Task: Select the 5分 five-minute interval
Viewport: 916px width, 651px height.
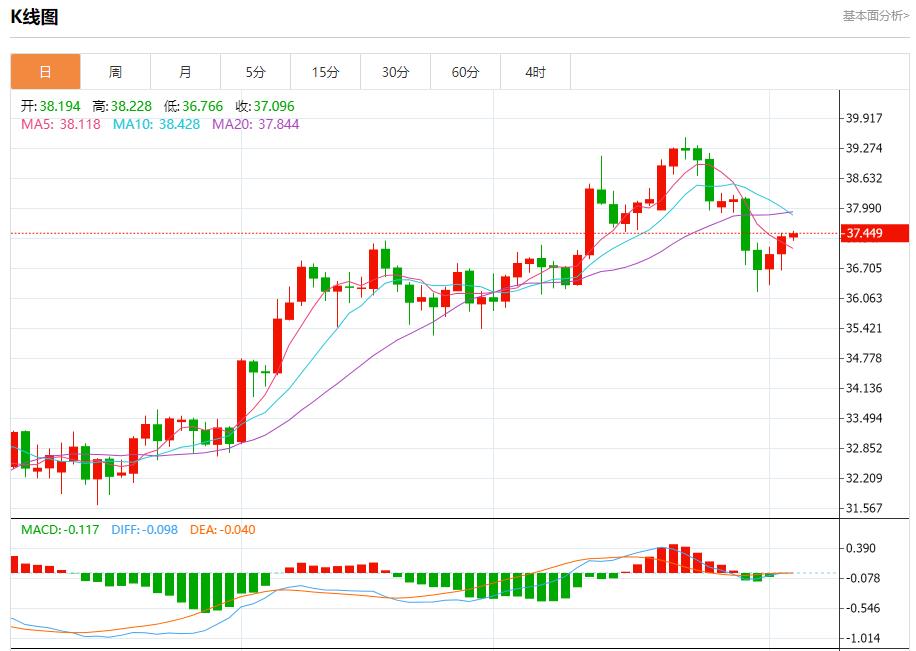Action: 255,71
